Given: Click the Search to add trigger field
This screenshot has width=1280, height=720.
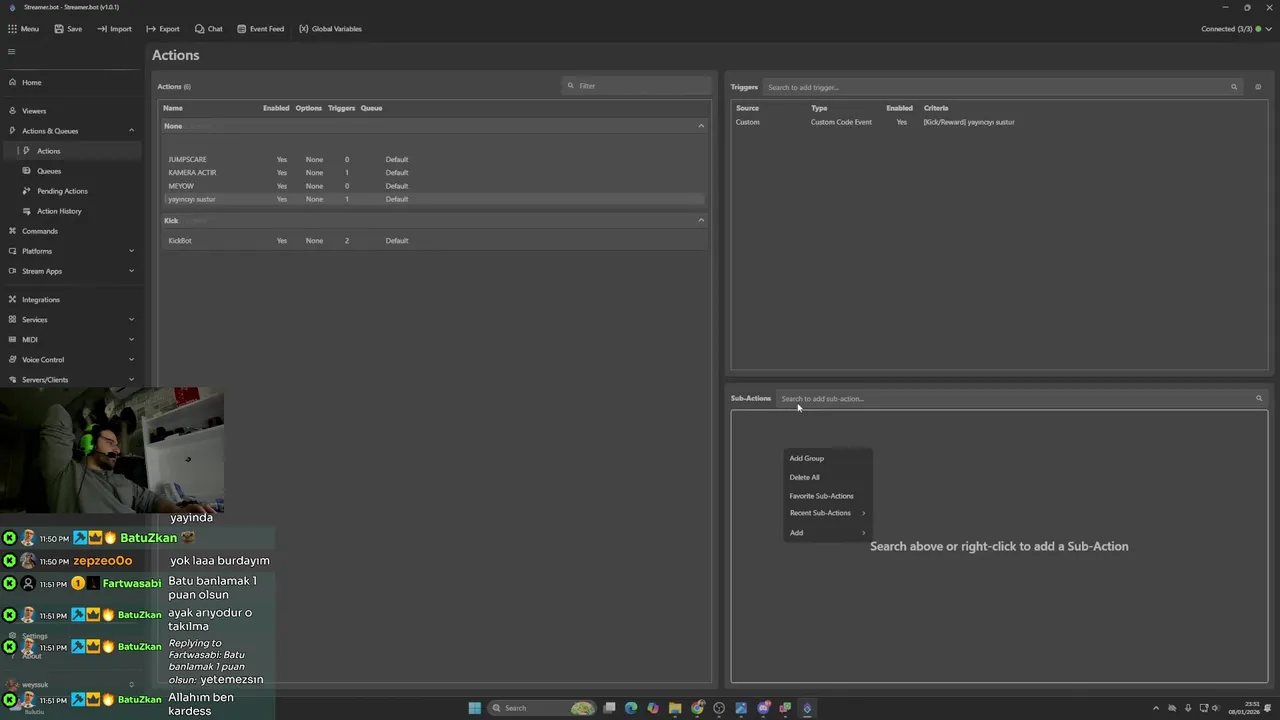Looking at the screenshot, I should [x=1002, y=87].
